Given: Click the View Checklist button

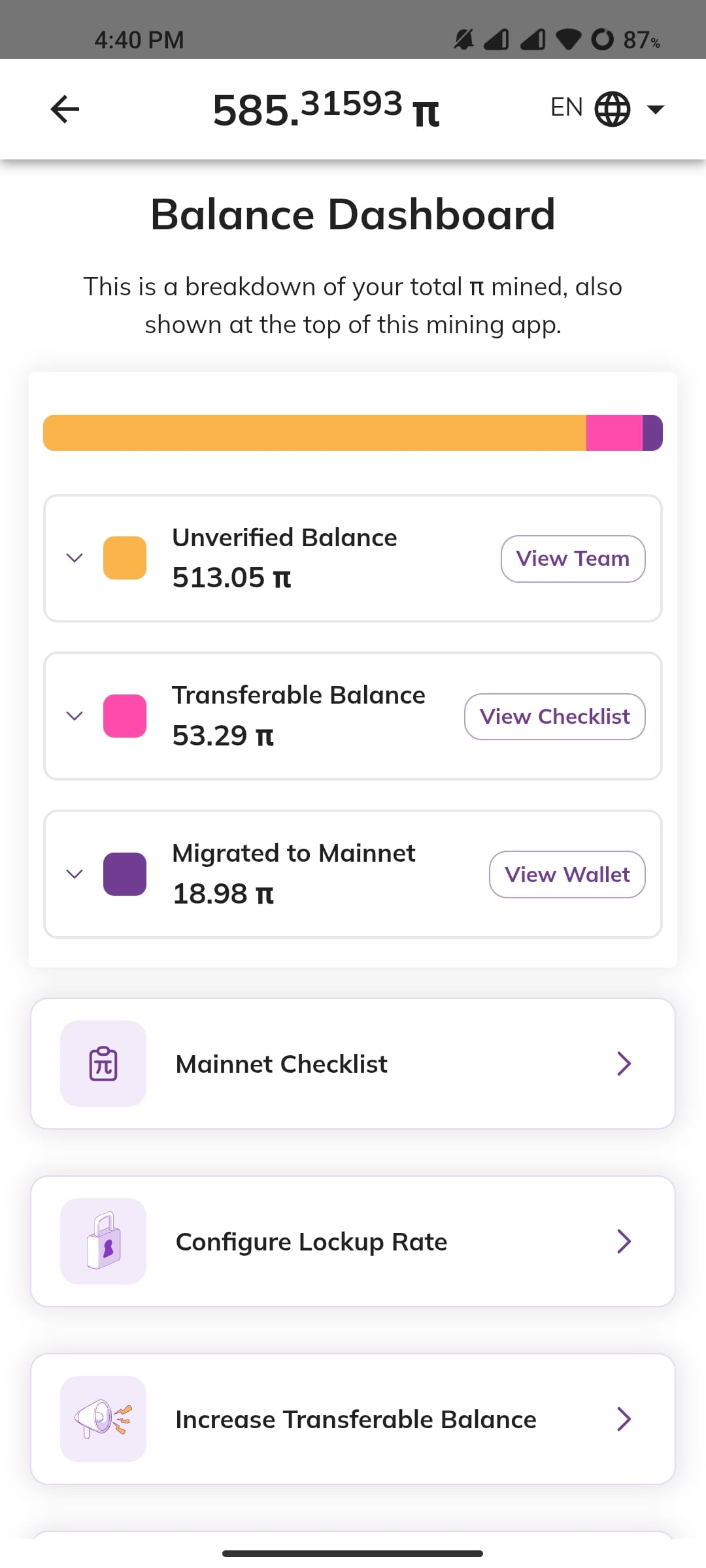Looking at the screenshot, I should (x=555, y=717).
